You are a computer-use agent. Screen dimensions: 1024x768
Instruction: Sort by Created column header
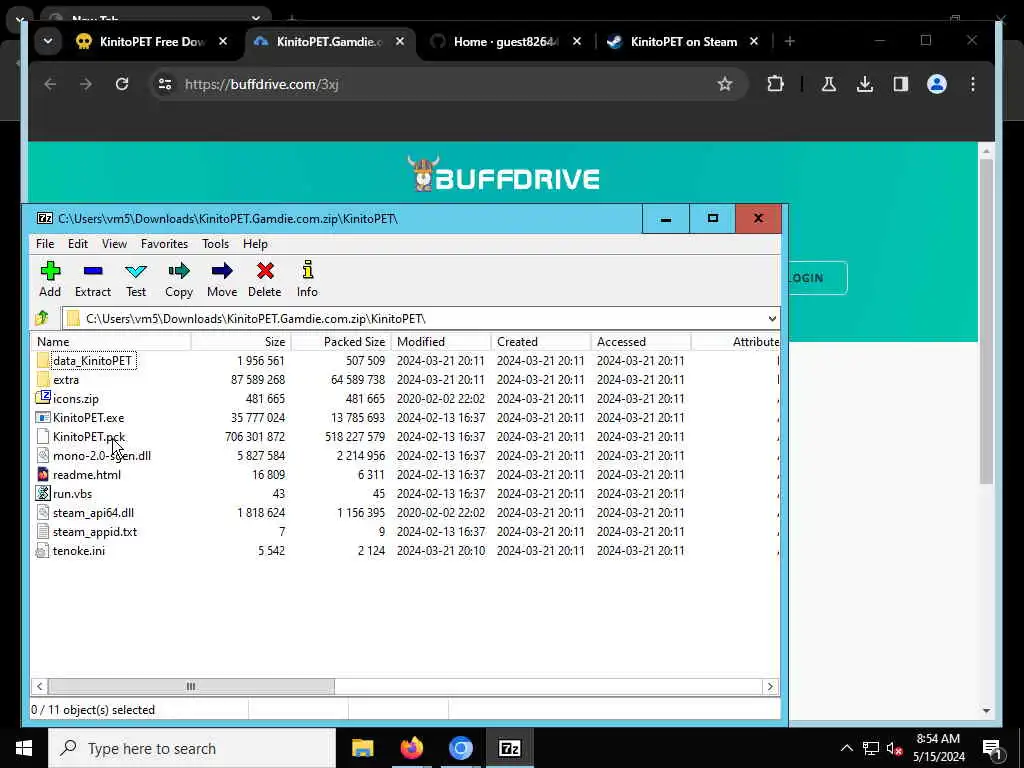[541, 342]
